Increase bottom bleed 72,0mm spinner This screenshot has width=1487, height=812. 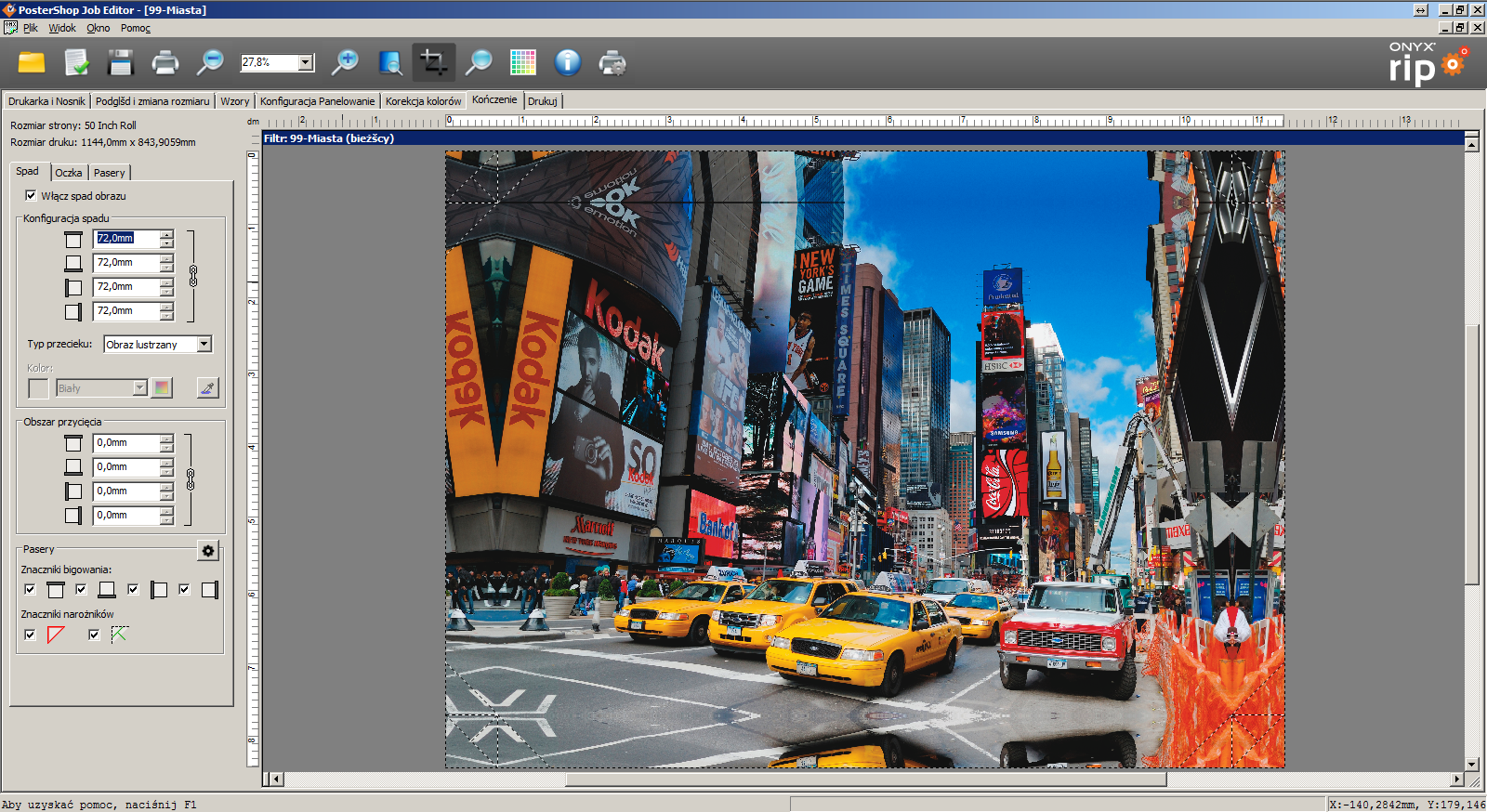pyautogui.click(x=166, y=258)
